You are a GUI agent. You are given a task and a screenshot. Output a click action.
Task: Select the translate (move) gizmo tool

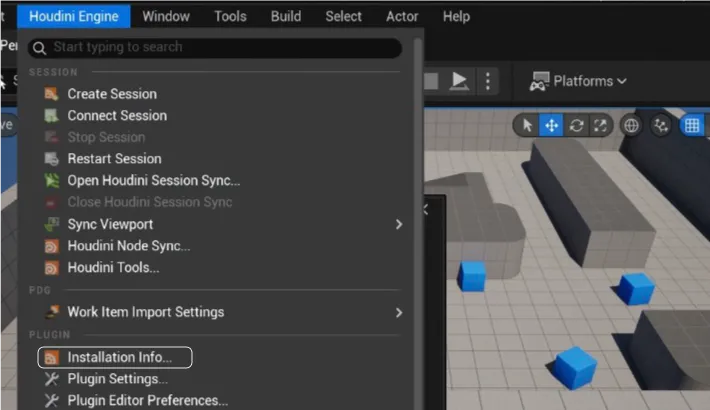[551, 125]
